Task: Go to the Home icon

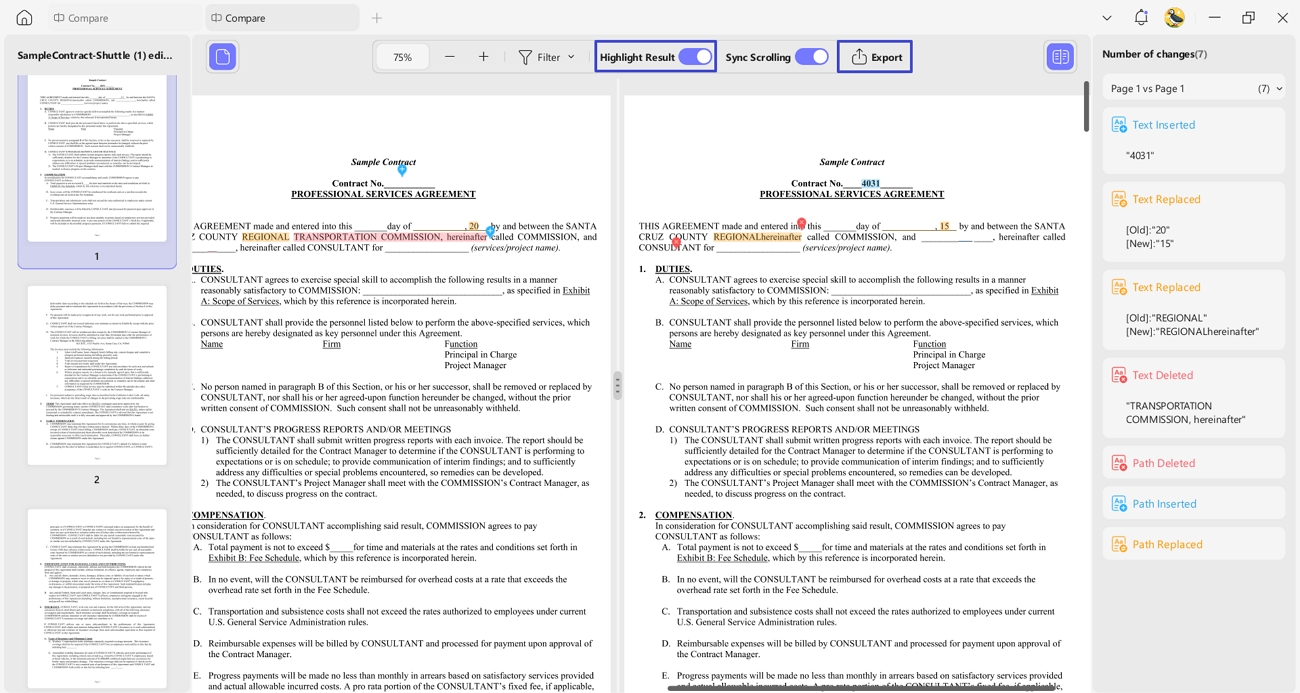Action: coord(24,18)
